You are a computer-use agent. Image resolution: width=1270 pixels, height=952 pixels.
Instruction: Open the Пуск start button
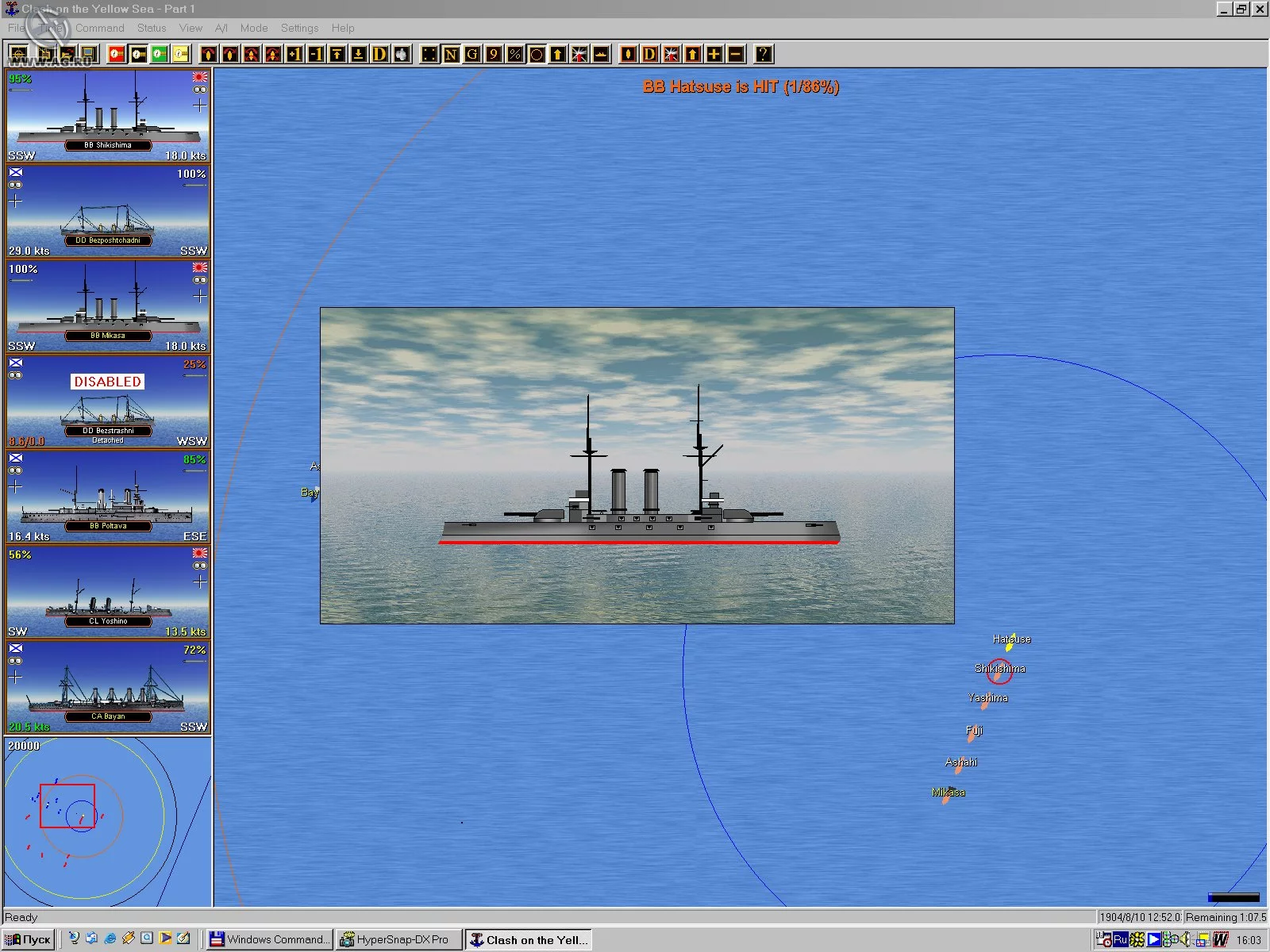pos(29,939)
